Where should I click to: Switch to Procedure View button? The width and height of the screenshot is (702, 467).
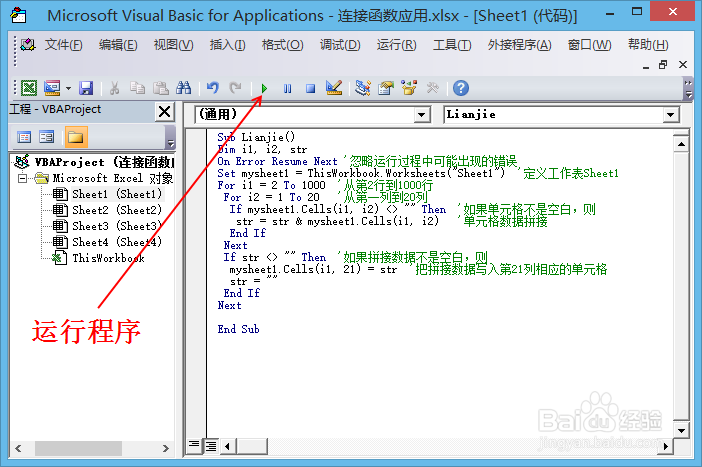click(x=194, y=445)
